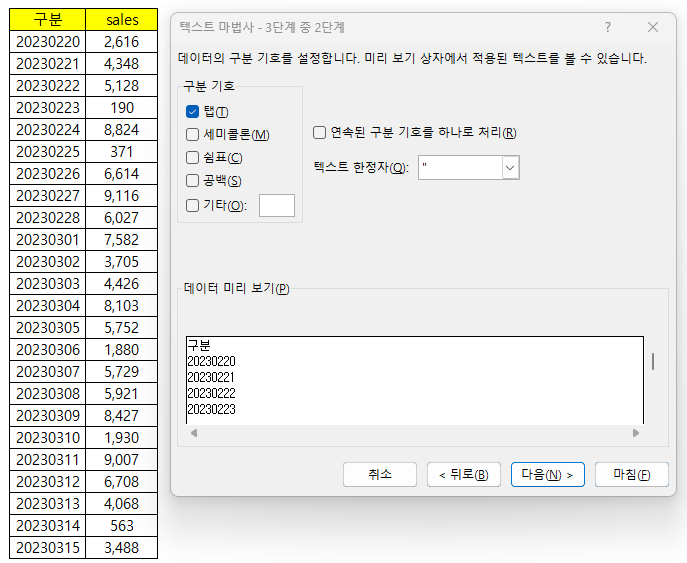Enable the 기타(O) delimiter checkbox

point(192,205)
